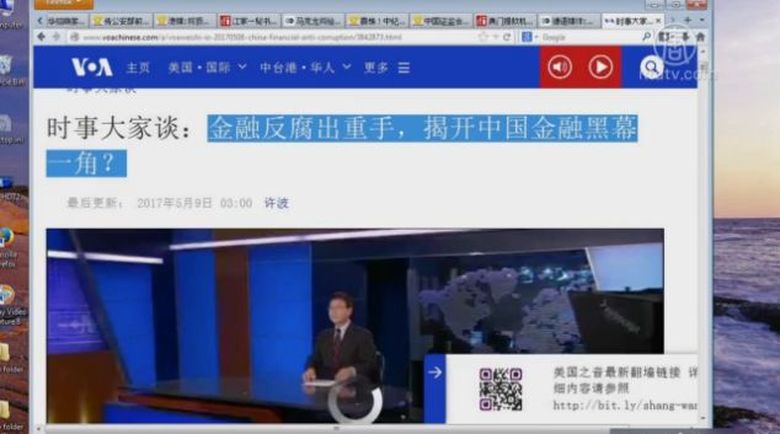
Task: Click the VOA logo in site header
Action: click(x=91, y=67)
